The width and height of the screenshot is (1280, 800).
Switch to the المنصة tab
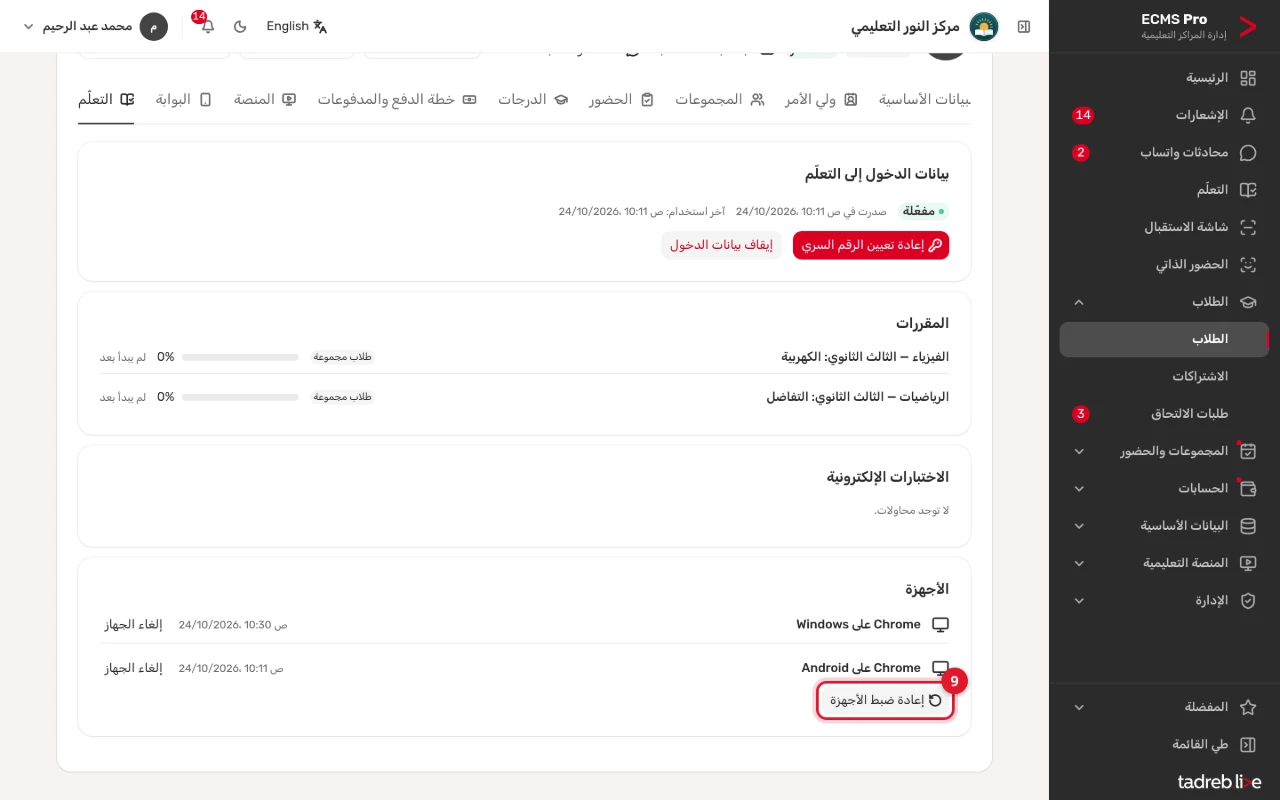click(265, 100)
